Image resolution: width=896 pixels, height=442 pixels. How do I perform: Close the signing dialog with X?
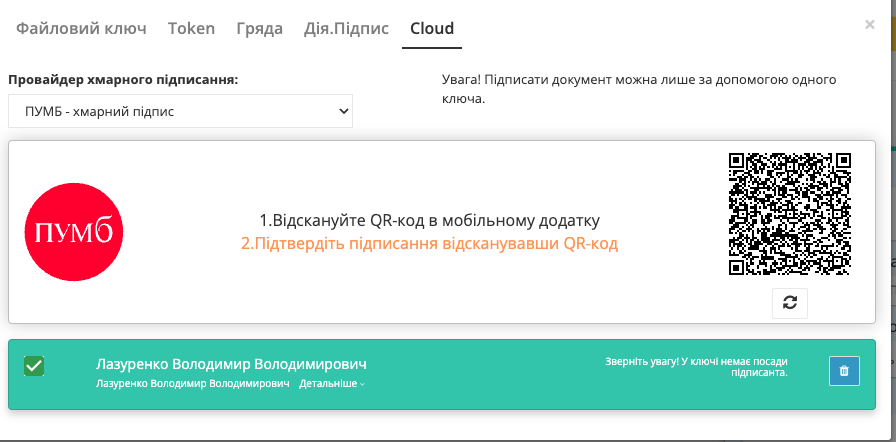click(870, 25)
